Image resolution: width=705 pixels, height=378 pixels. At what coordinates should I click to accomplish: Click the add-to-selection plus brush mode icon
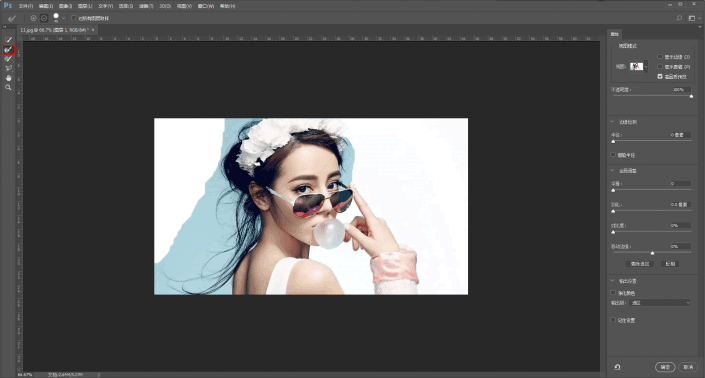(33, 18)
